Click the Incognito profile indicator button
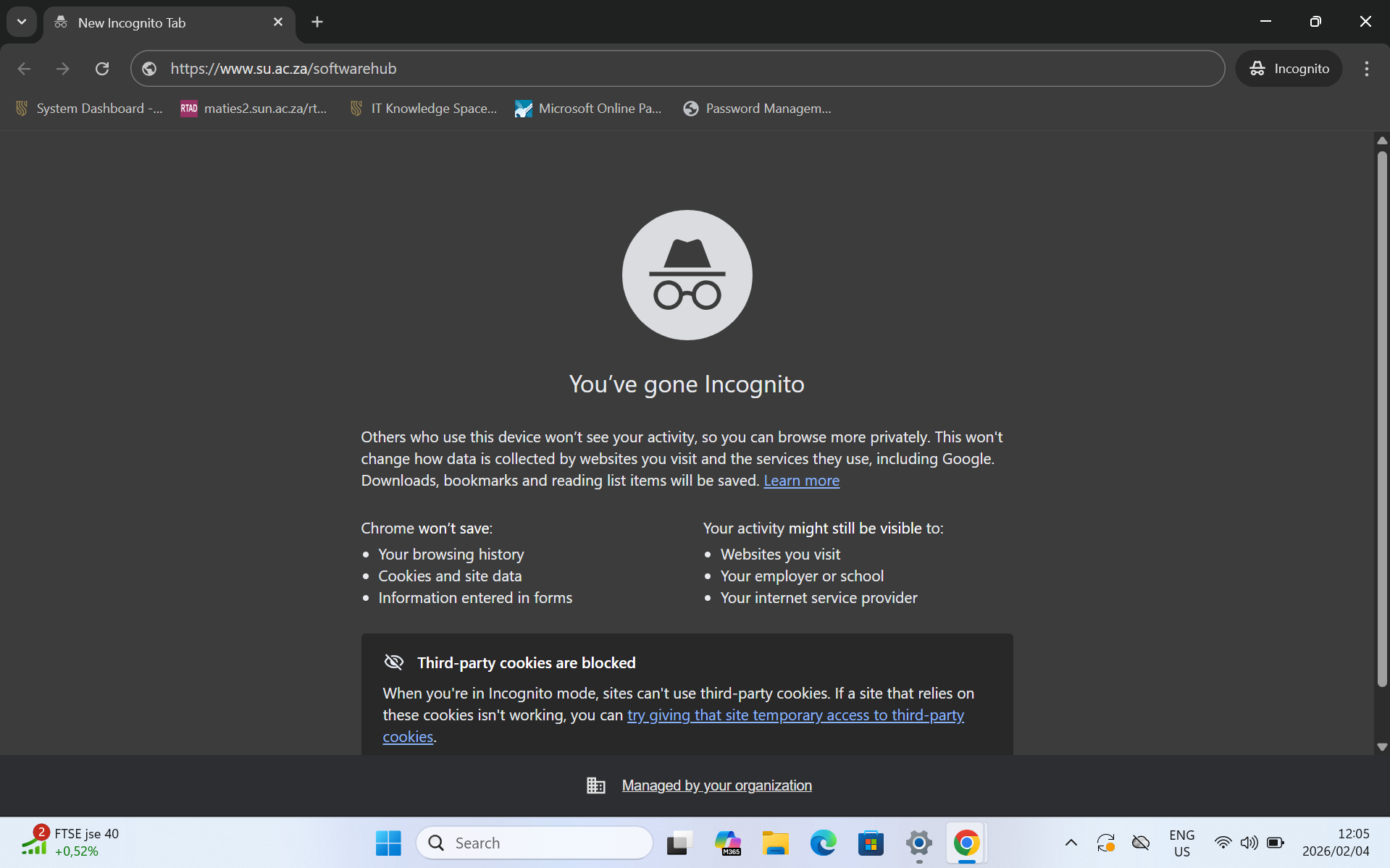 [1289, 69]
